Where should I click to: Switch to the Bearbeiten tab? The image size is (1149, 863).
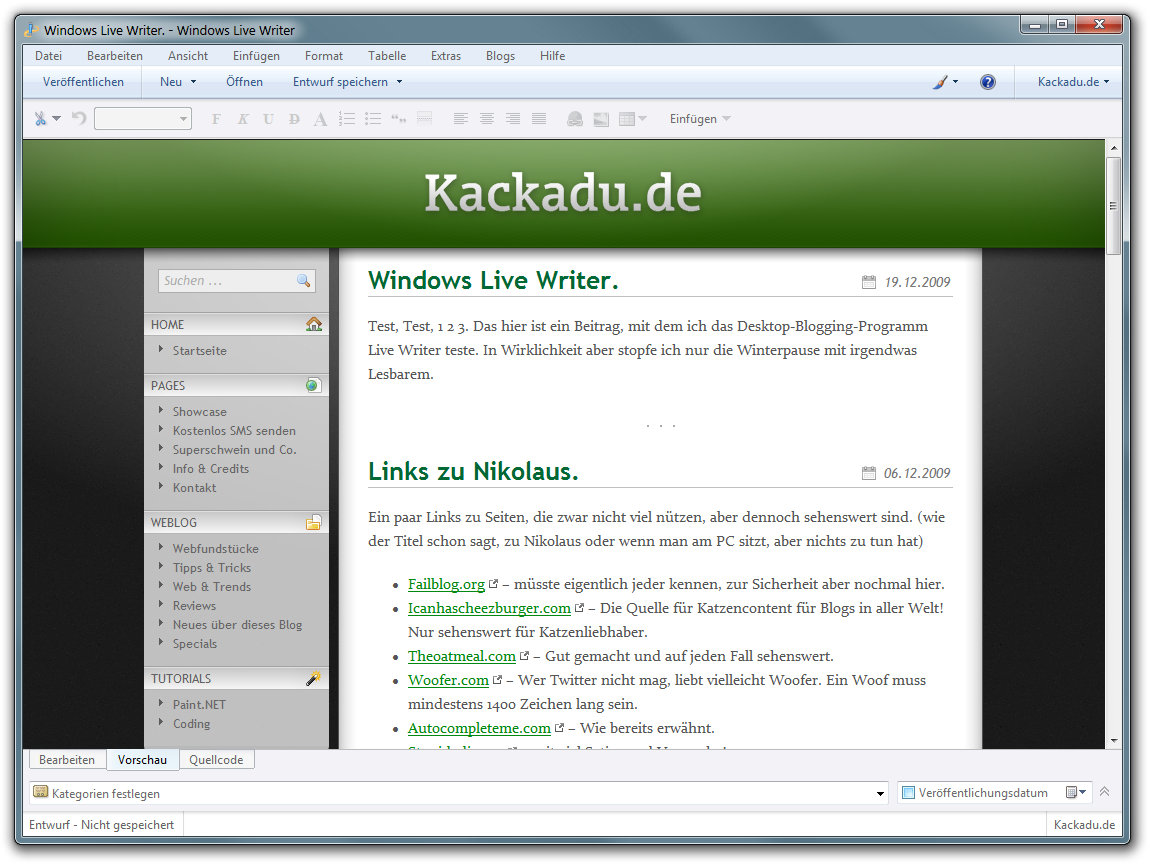point(67,760)
